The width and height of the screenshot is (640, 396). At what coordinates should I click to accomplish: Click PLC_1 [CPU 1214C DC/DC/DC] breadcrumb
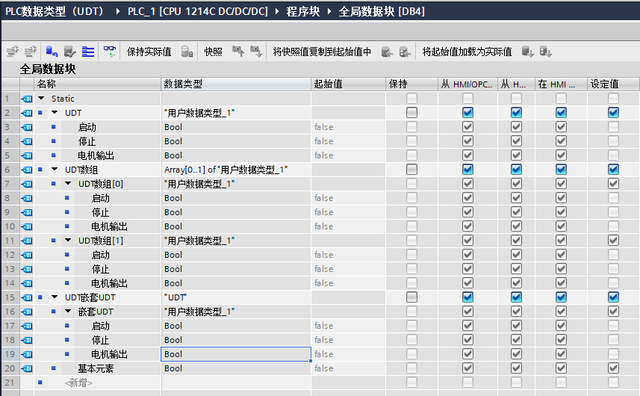click(x=198, y=11)
